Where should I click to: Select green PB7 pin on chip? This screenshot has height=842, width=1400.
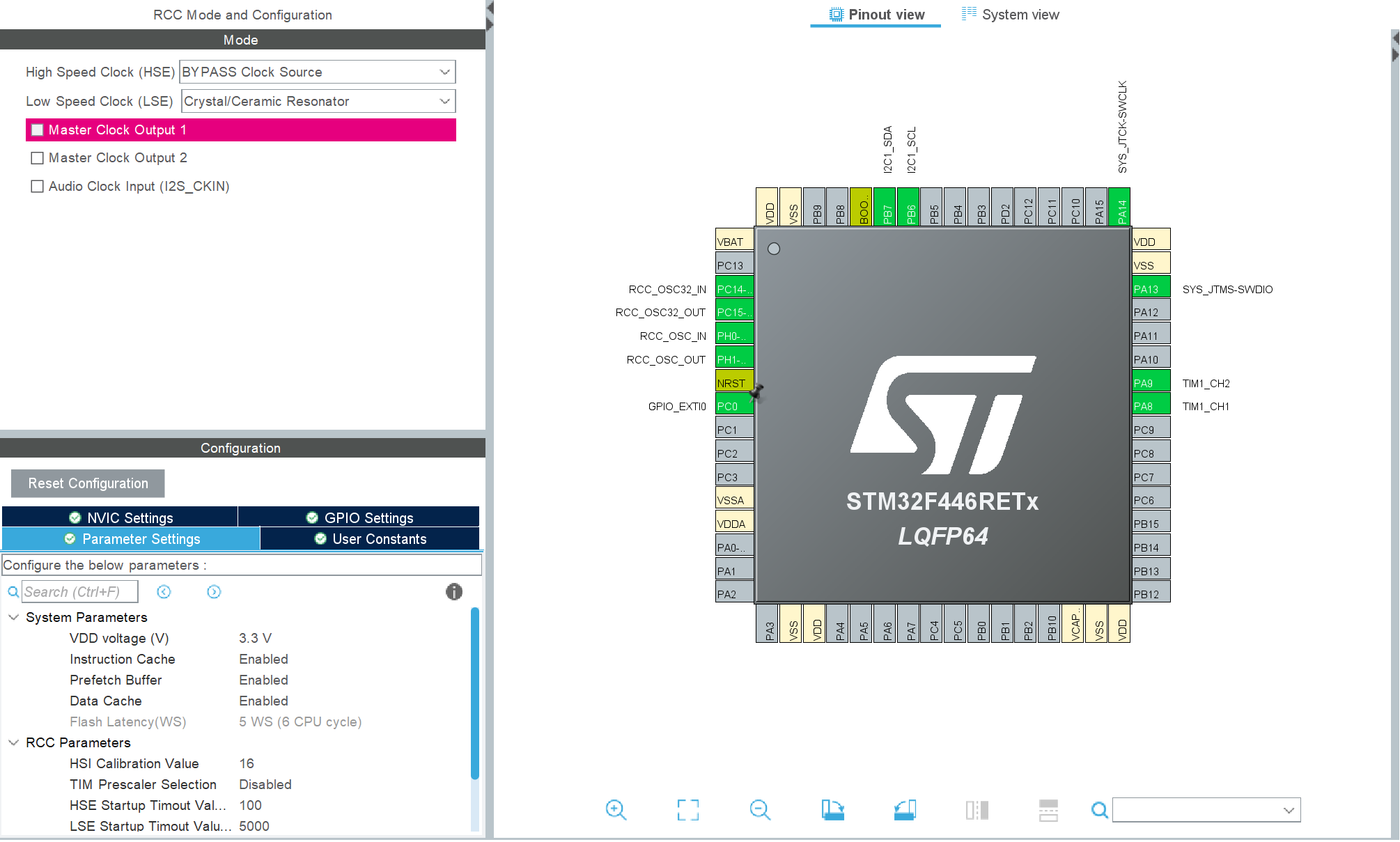[x=885, y=207]
